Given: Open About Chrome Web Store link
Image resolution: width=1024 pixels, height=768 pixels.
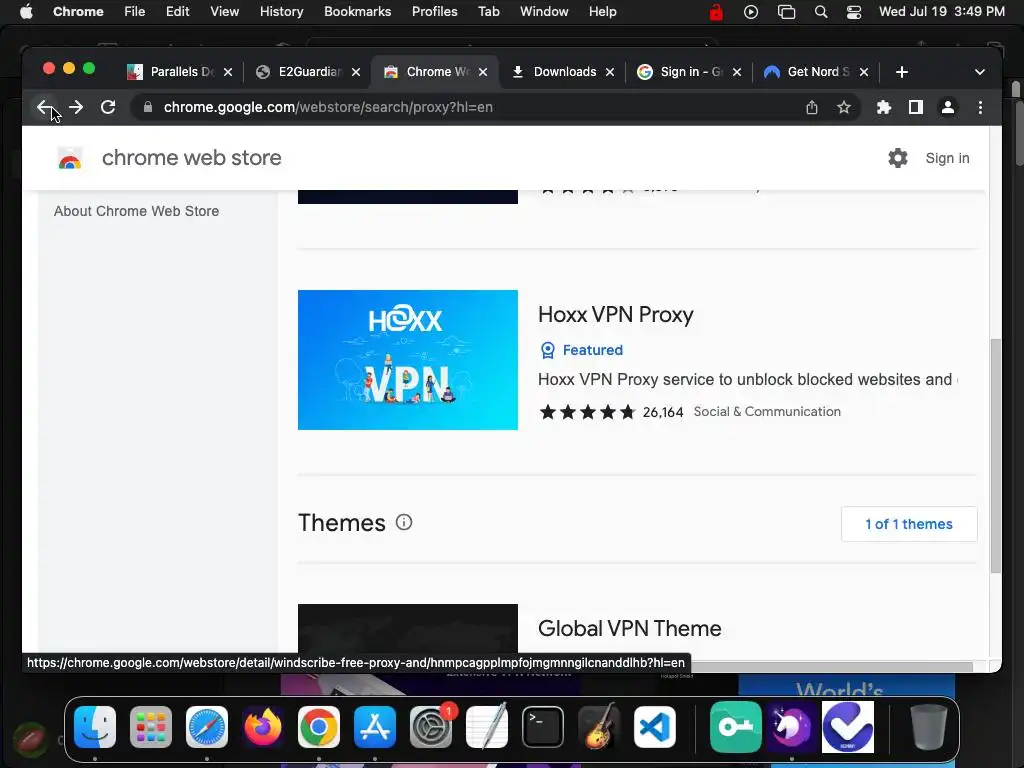Looking at the screenshot, I should (136, 211).
